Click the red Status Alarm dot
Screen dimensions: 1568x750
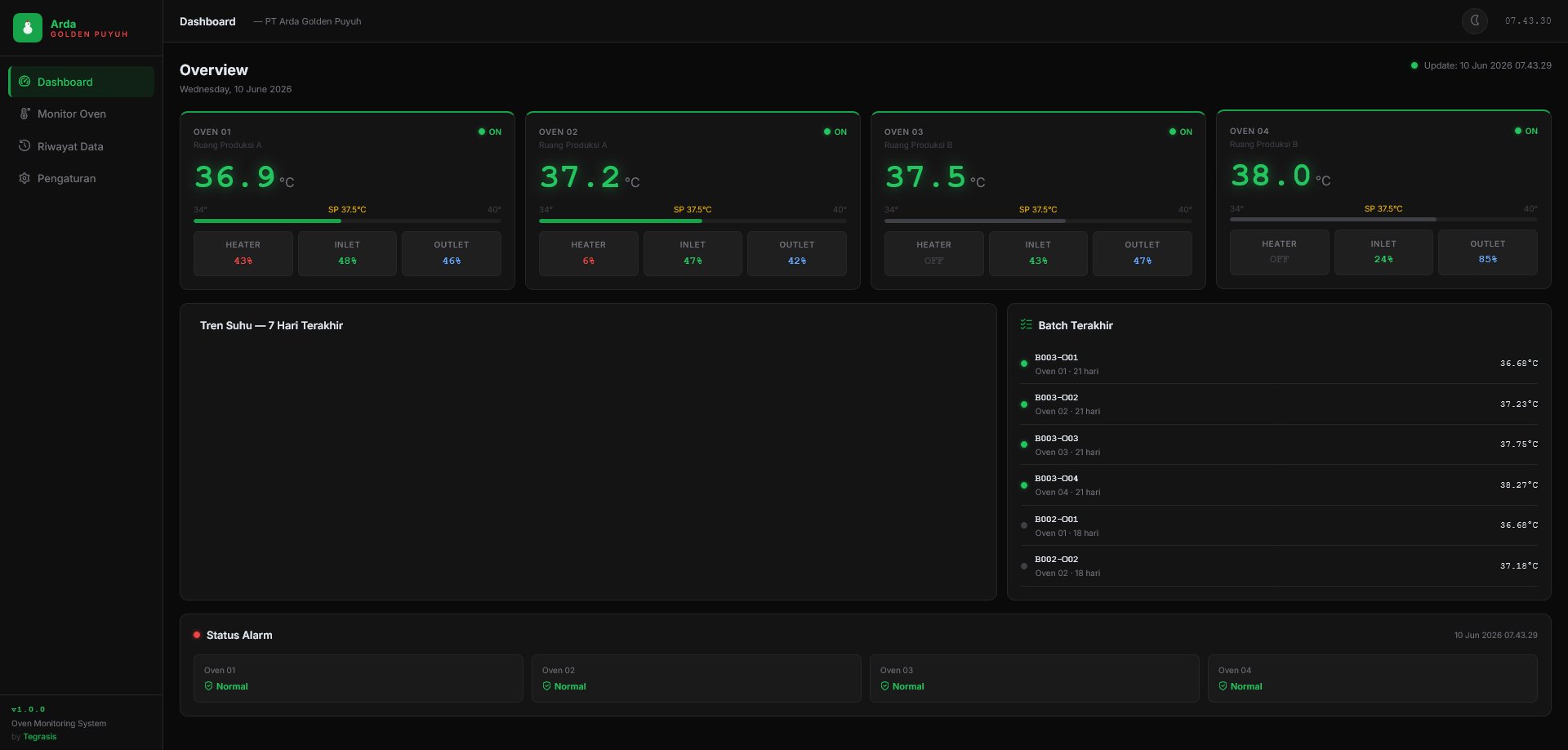coord(197,635)
